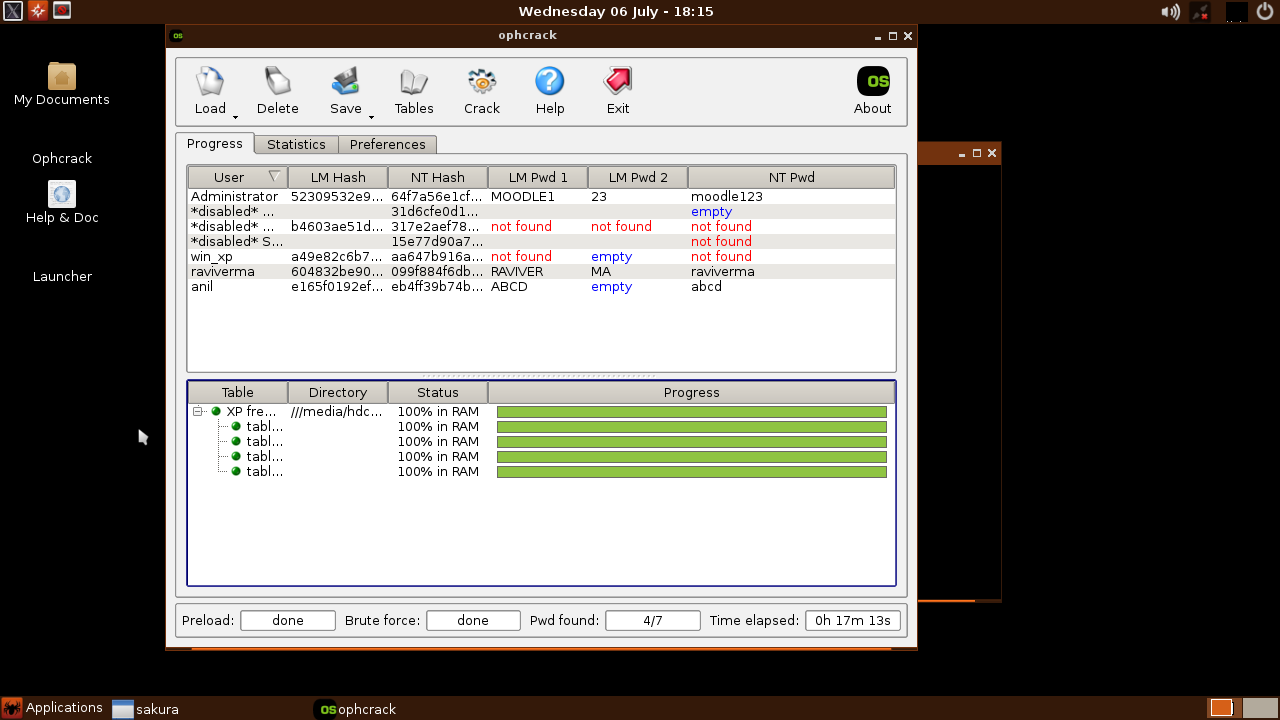Image resolution: width=1280 pixels, height=720 pixels.
Task: Switch to ophcrack taskbar entry
Action: [356, 709]
